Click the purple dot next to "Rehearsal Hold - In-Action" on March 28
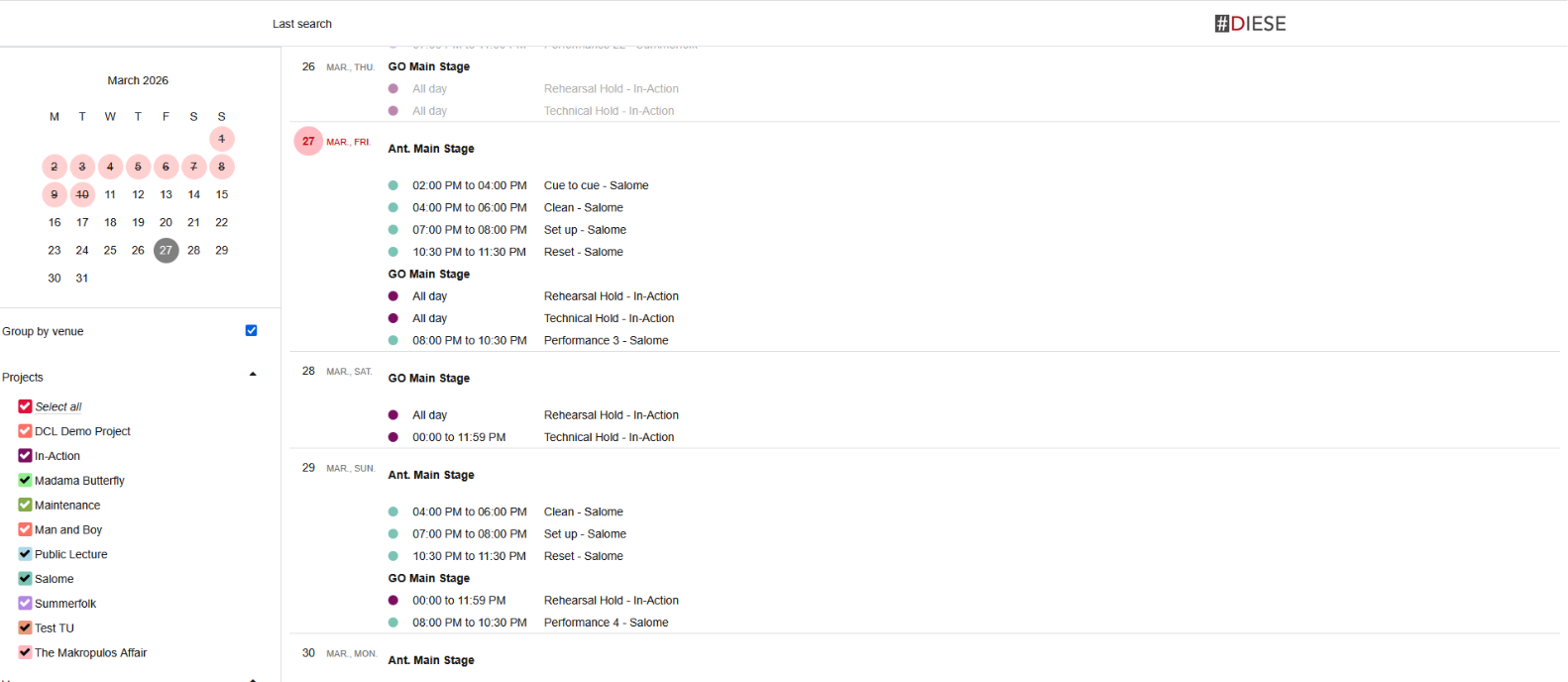The width and height of the screenshot is (1568, 682). pyautogui.click(x=392, y=414)
